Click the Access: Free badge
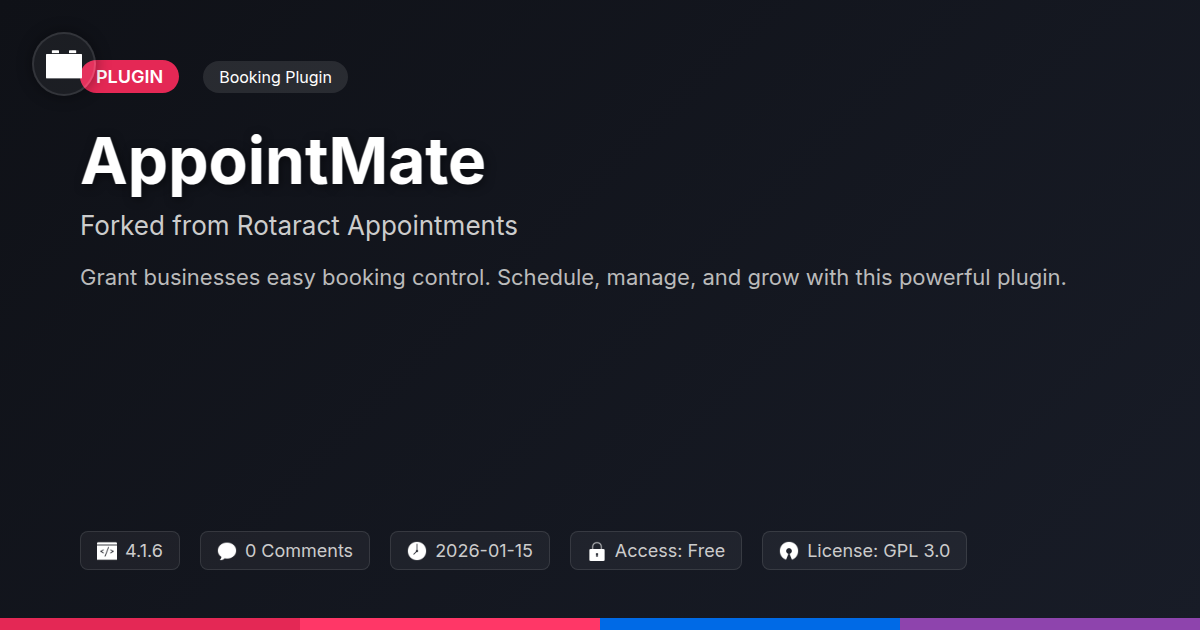Screen dimensions: 1200x630 pos(656,551)
